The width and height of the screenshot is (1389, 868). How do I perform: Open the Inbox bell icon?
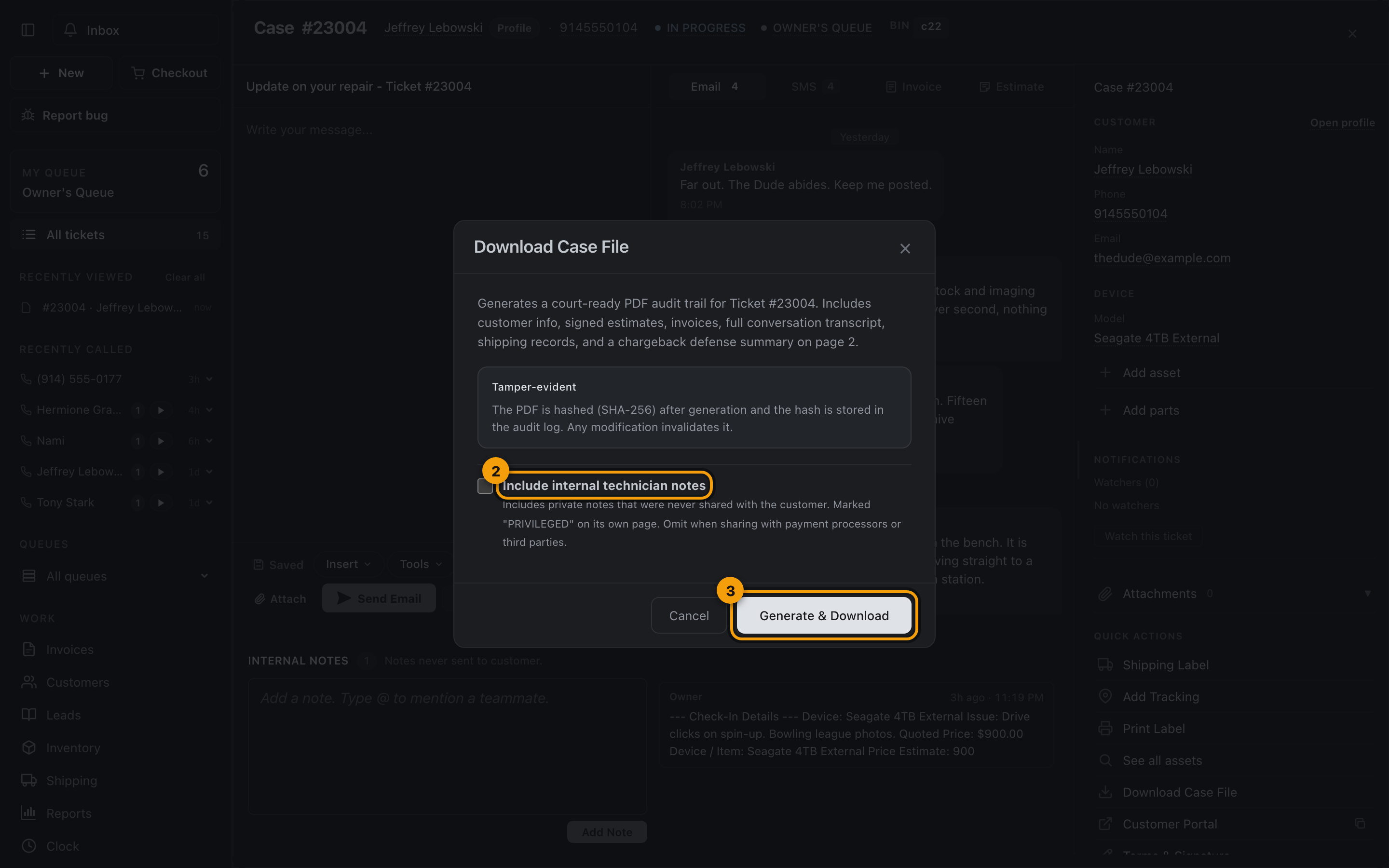(x=70, y=30)
